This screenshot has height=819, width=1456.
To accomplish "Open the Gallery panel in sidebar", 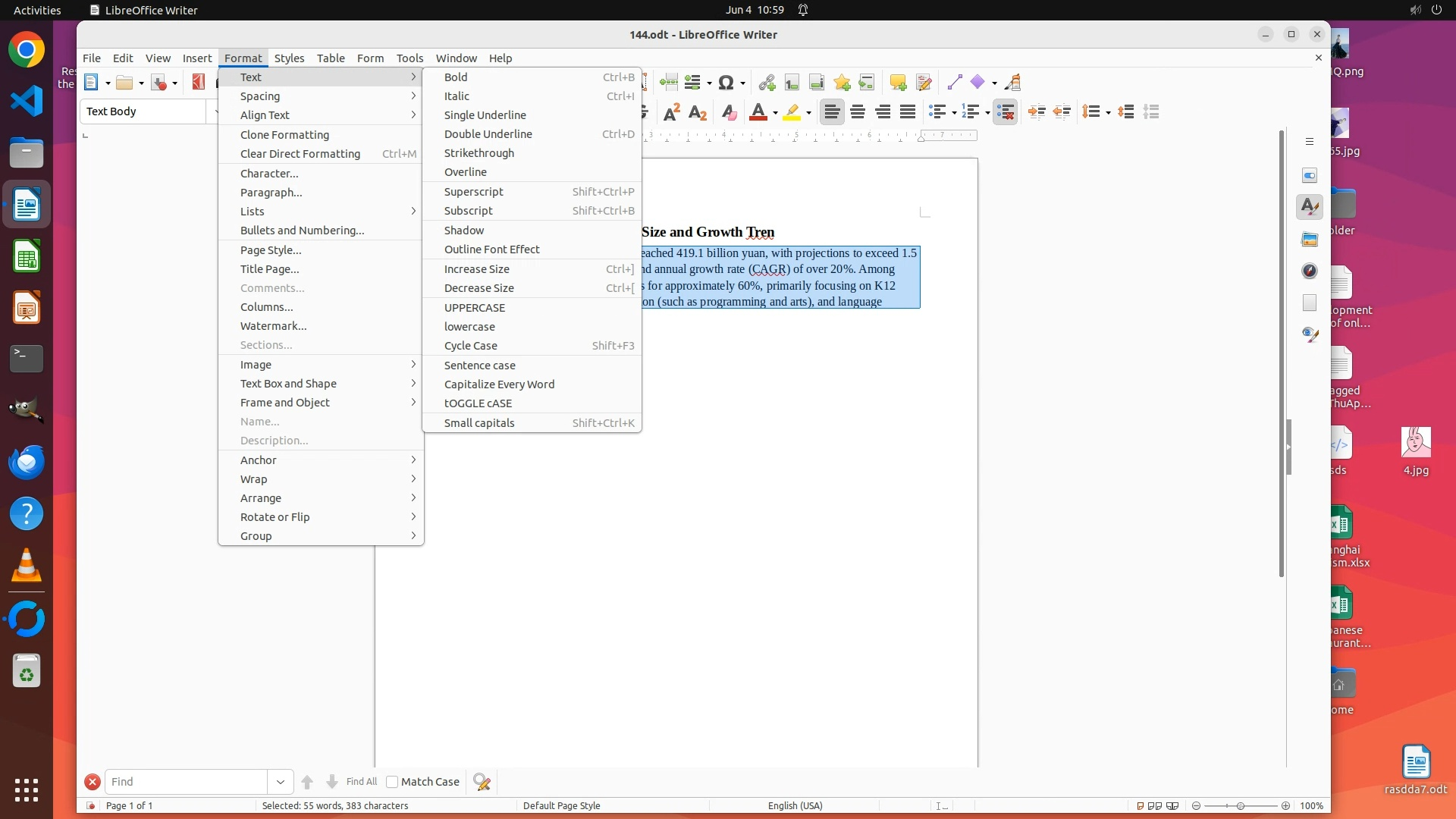I will point(1310,240).
